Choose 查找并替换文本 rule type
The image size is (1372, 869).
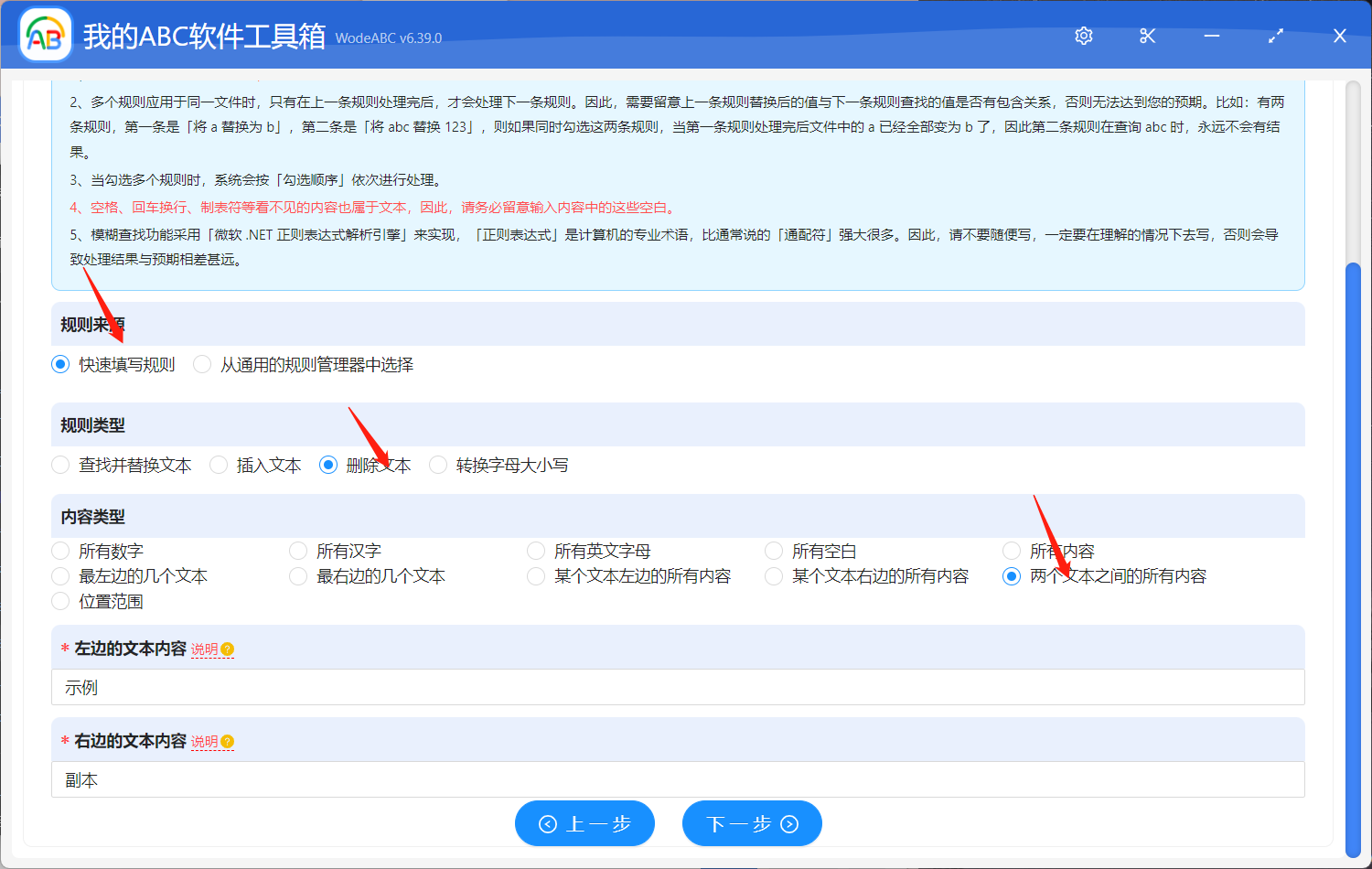point(61,466)
